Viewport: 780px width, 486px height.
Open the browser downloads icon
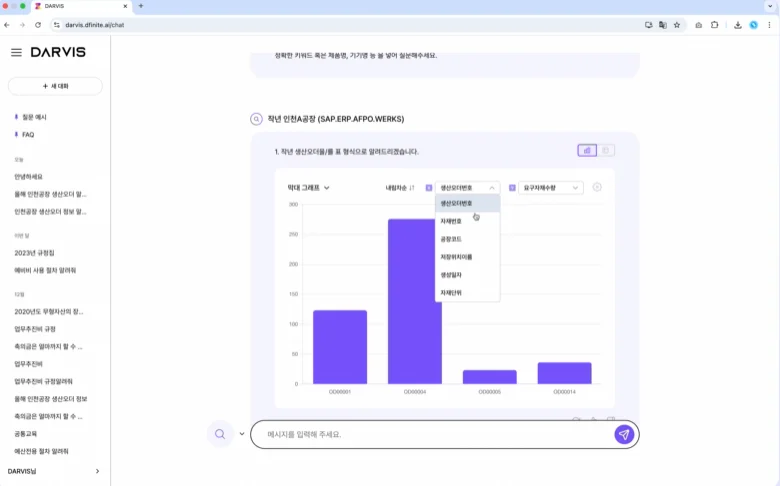pos(738,24)
